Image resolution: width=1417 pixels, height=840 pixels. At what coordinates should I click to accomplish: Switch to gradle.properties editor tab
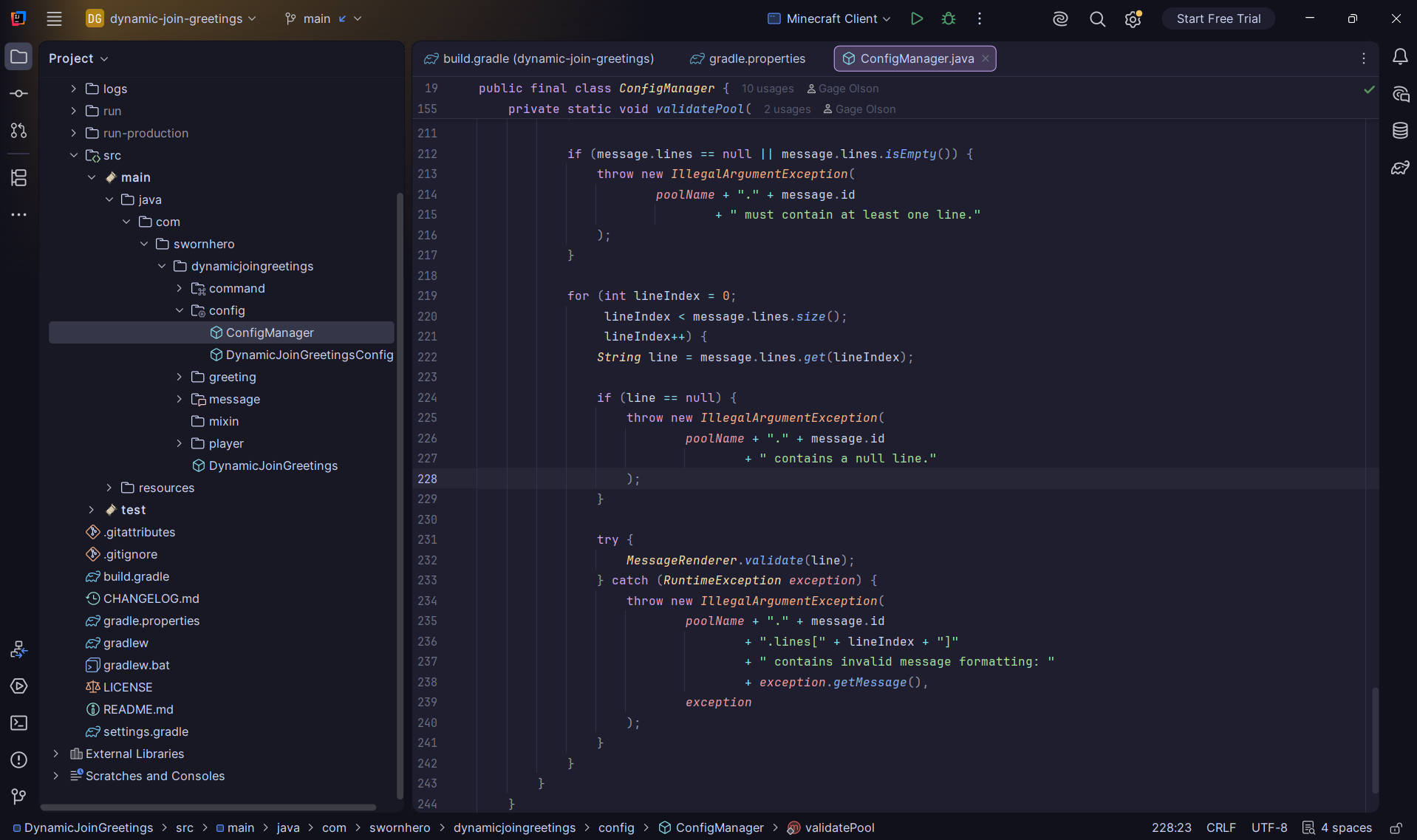748,58
